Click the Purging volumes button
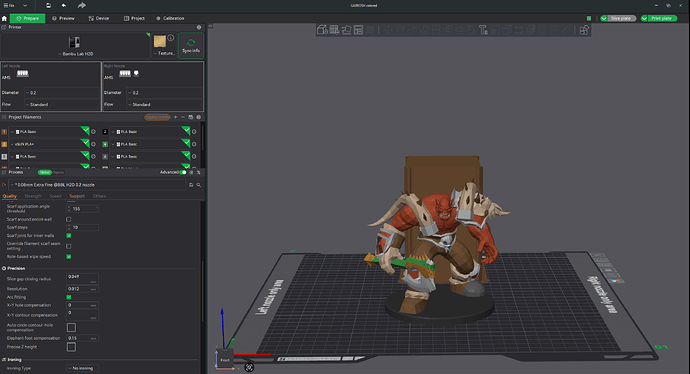 coord(157,117)
